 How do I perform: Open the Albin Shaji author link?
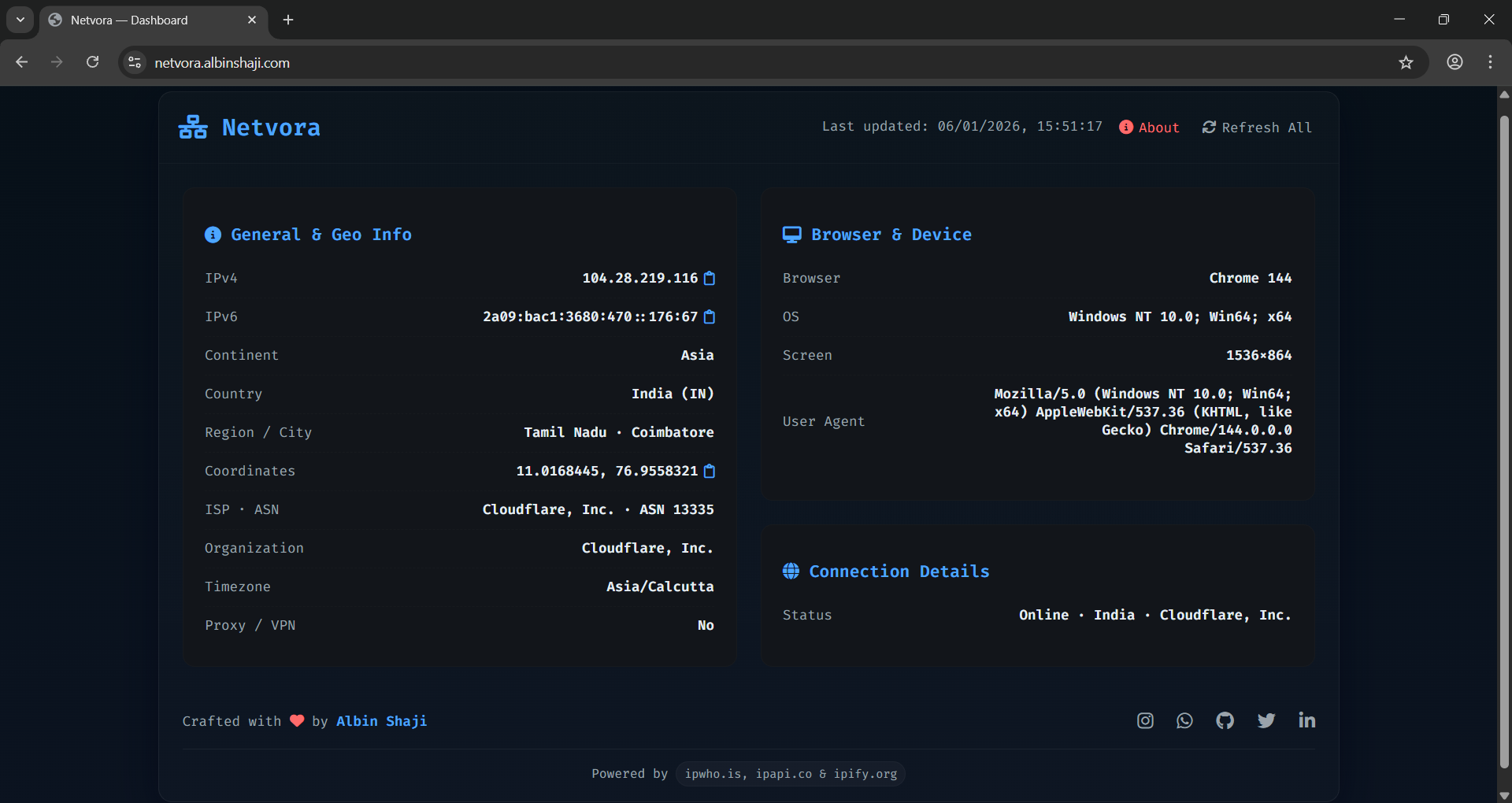point(381,721)
